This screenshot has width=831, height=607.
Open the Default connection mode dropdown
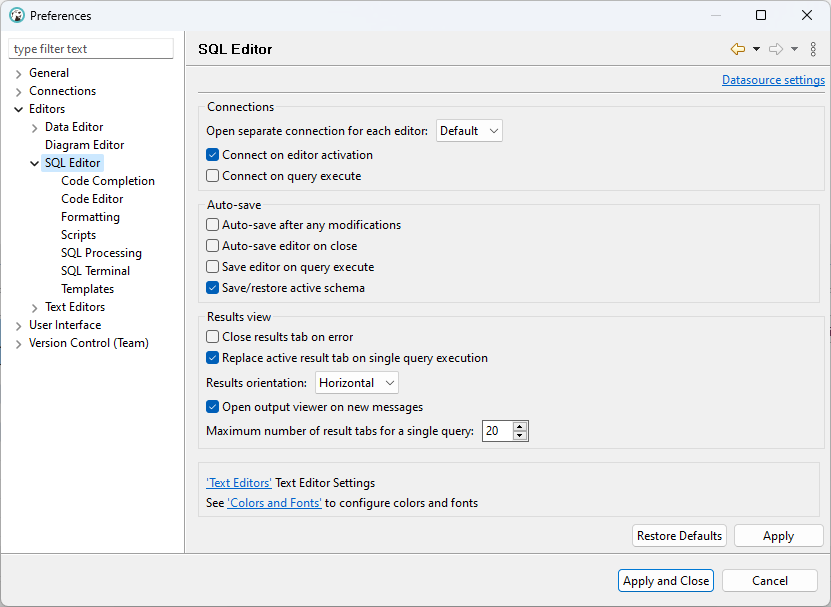[x=469, y=130]
